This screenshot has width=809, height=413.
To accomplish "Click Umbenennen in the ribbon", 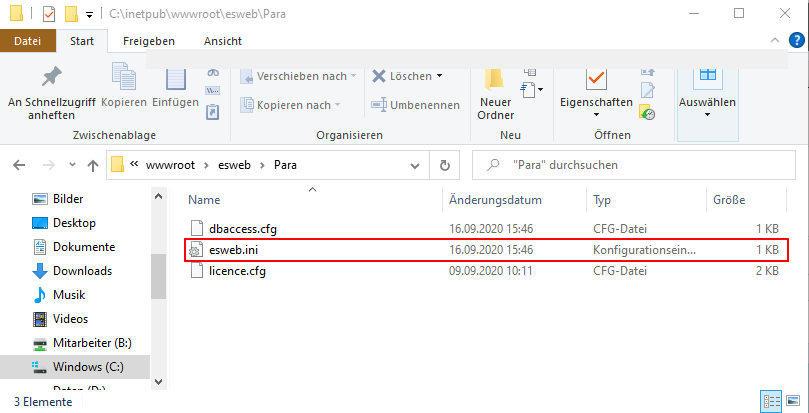I will (x=415, y=105).
